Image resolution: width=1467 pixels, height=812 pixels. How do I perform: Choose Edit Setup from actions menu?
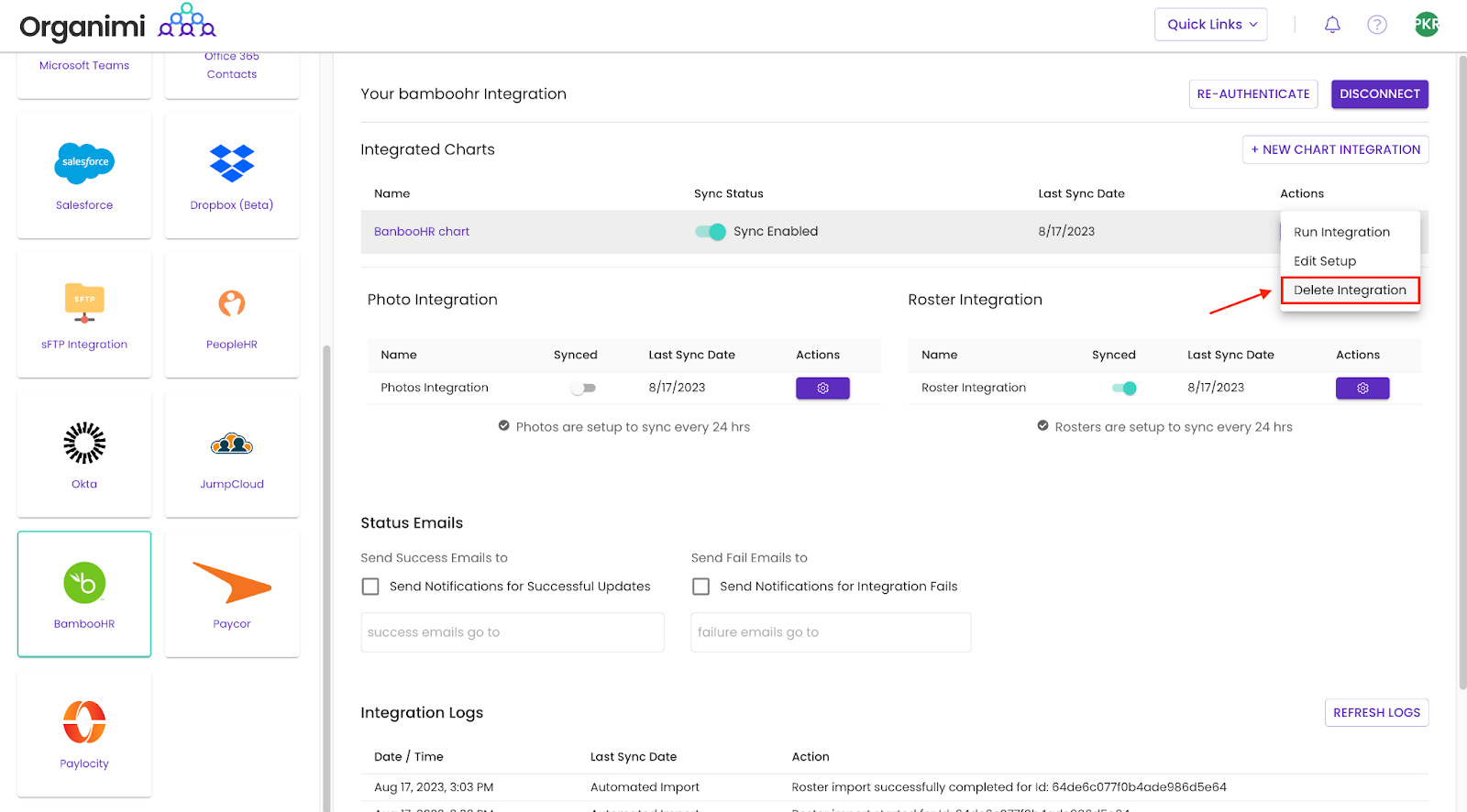pos(1325,261)
